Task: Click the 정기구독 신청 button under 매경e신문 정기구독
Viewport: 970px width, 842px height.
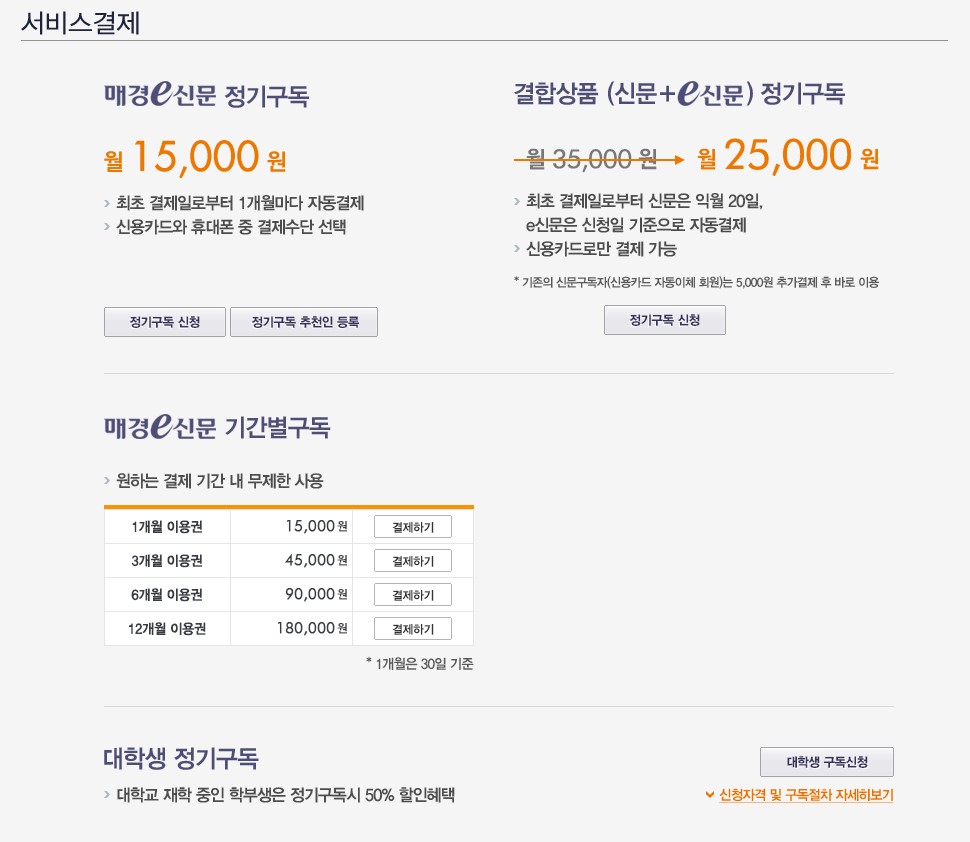Action: (164, 321)
